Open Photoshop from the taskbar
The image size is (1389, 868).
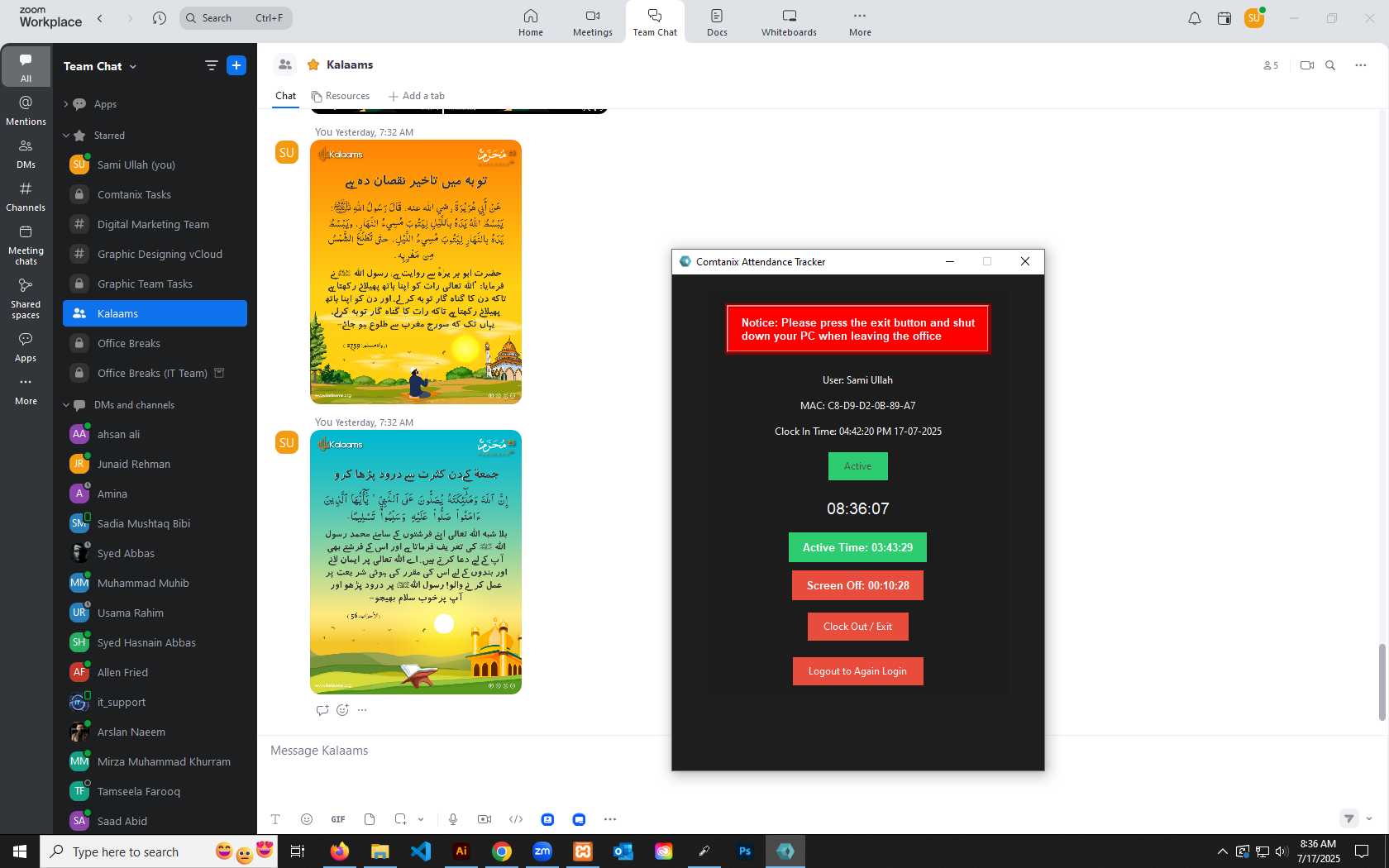point(745,851)
